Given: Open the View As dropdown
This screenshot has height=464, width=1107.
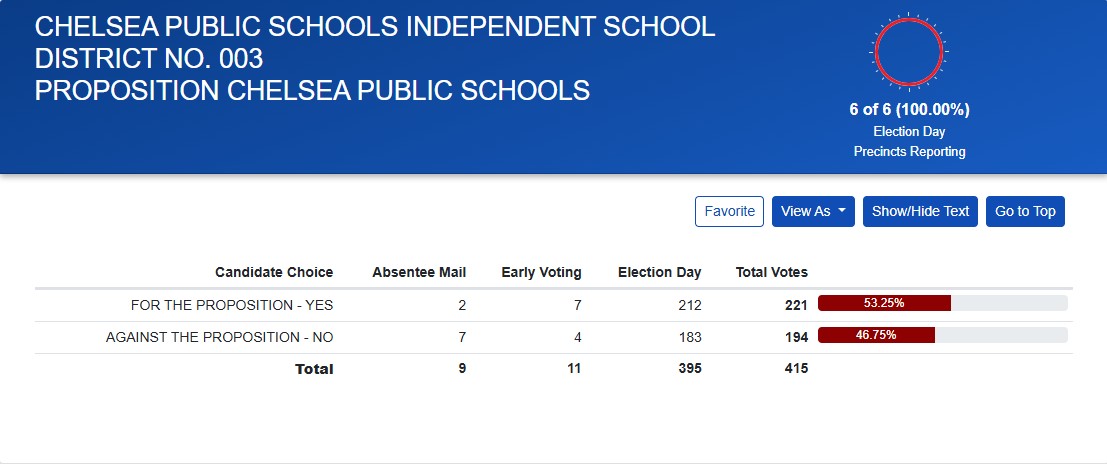Looking at the screenshot, I should click(x=812, y=211).
